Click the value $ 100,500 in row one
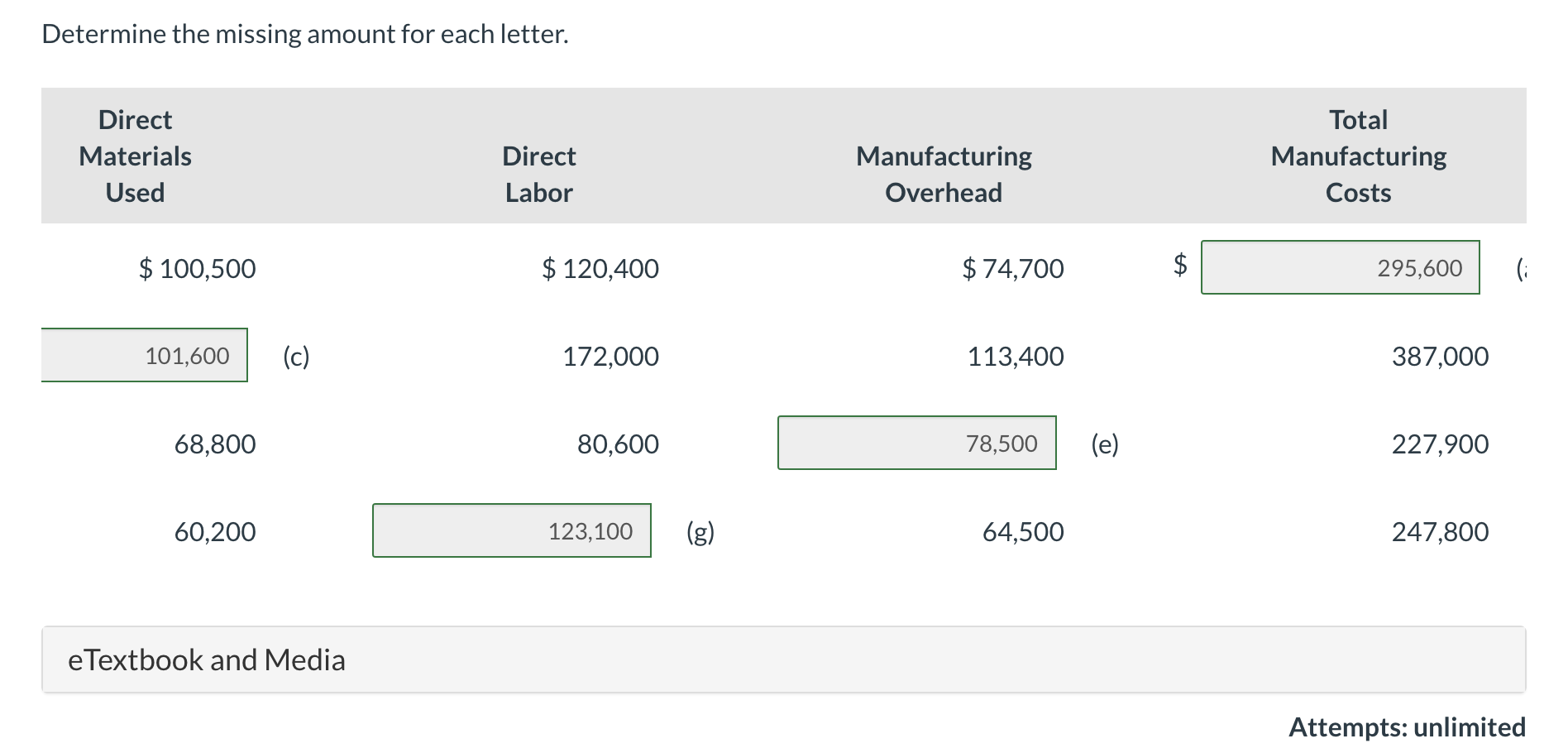The height and width of the screenshot is (753, 1568). (x=197, y=267)
